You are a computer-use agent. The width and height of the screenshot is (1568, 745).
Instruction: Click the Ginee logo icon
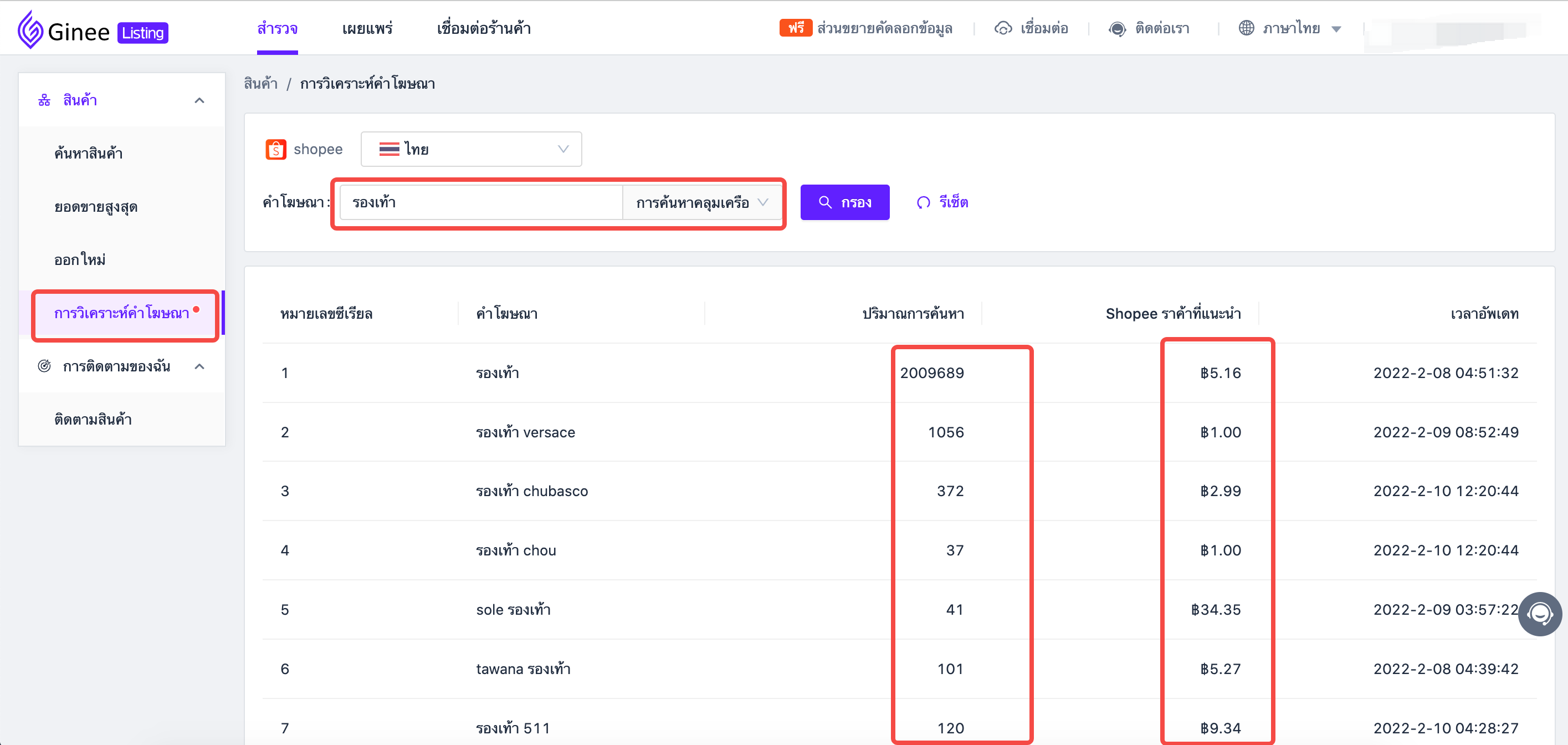(x=30, y=30)
